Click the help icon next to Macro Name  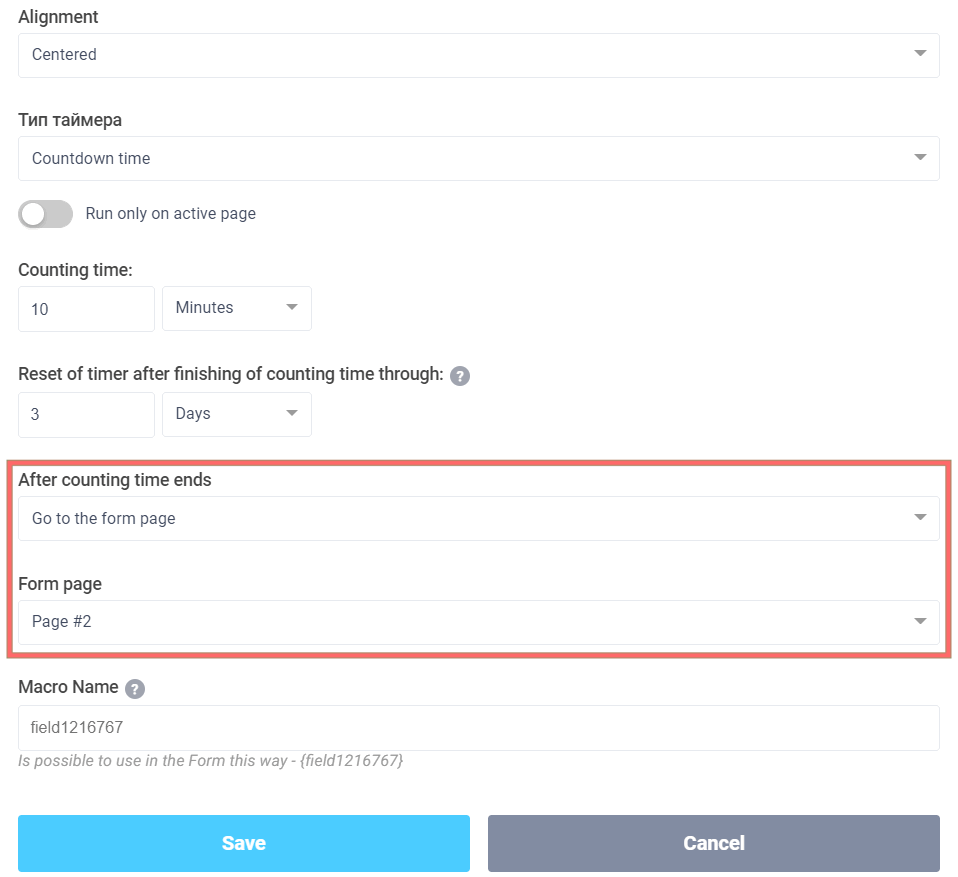point(135,688)
